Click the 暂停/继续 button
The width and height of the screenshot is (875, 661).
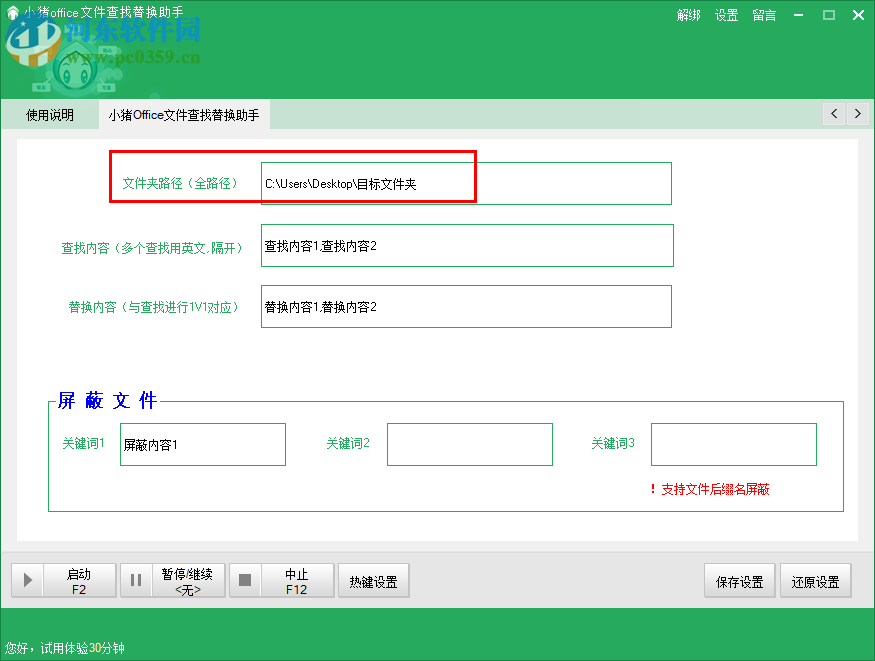(188, 580)
